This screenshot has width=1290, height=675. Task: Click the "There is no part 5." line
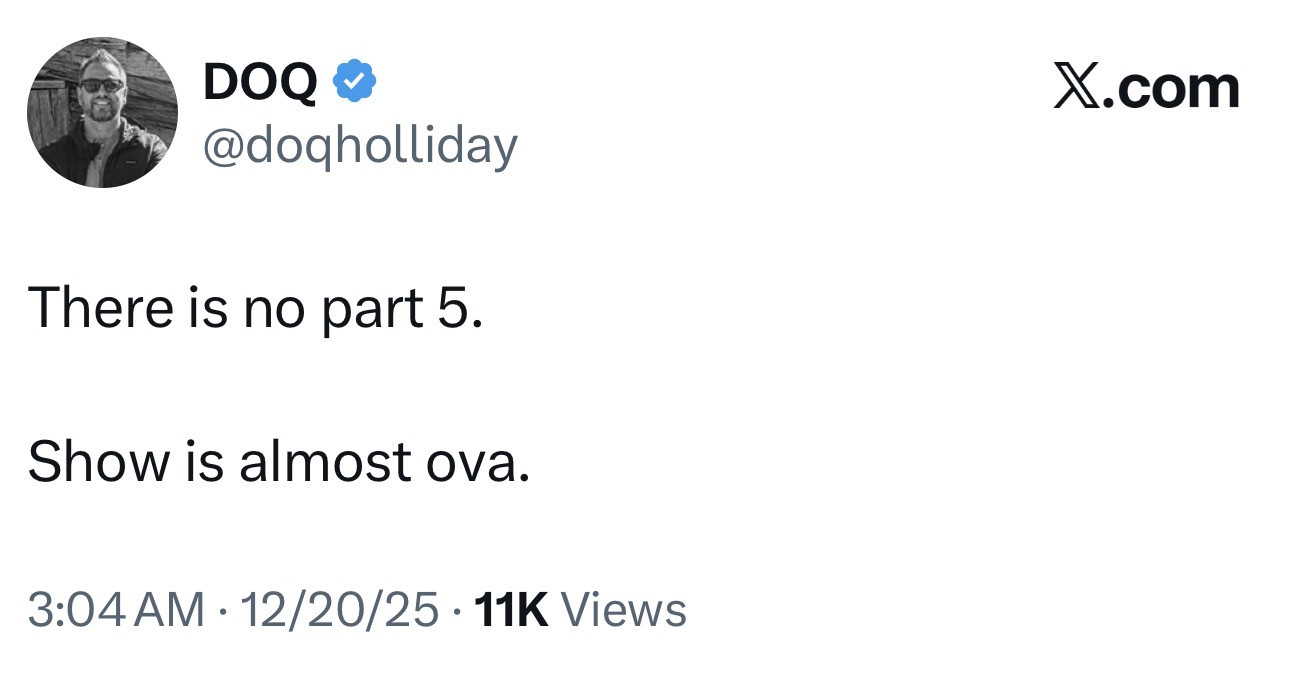pyautogui.click(x=256, y=307)
